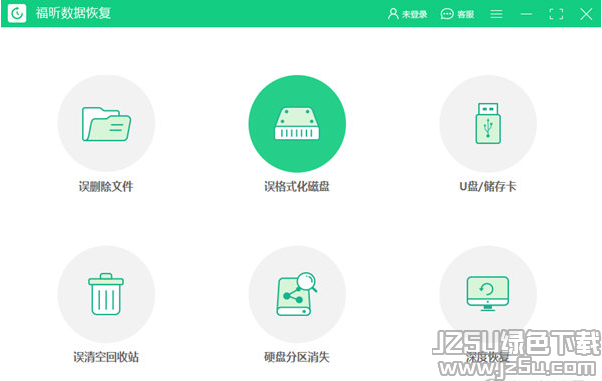Choose the USB drive/memory card recovery icon
Image resolution: width=602 pixels, height=381 pixels.
pyautogui.click(x=488, y=123)
